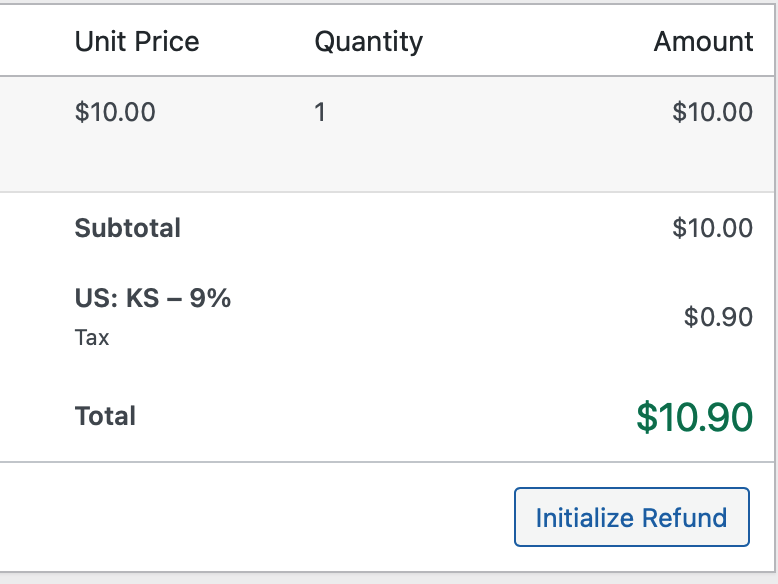Select the Subtotal $10.00 amount
Image resolution: width=778 pixels, height=584 pixels.
point(712,228)
